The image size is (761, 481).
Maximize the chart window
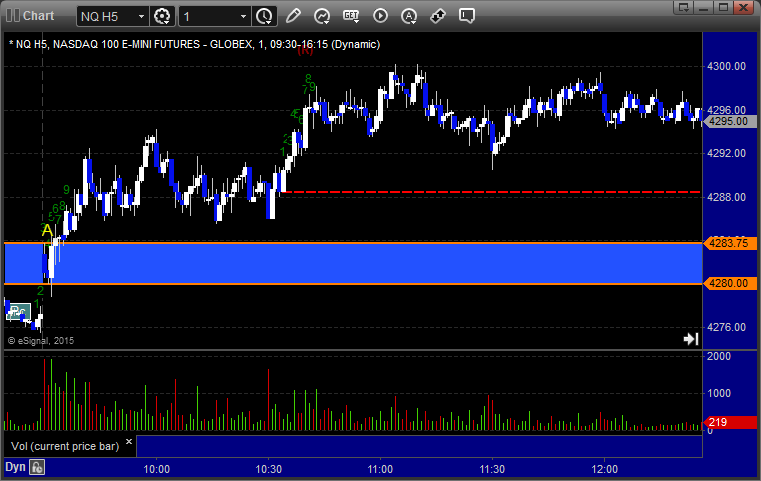(723, 7)
